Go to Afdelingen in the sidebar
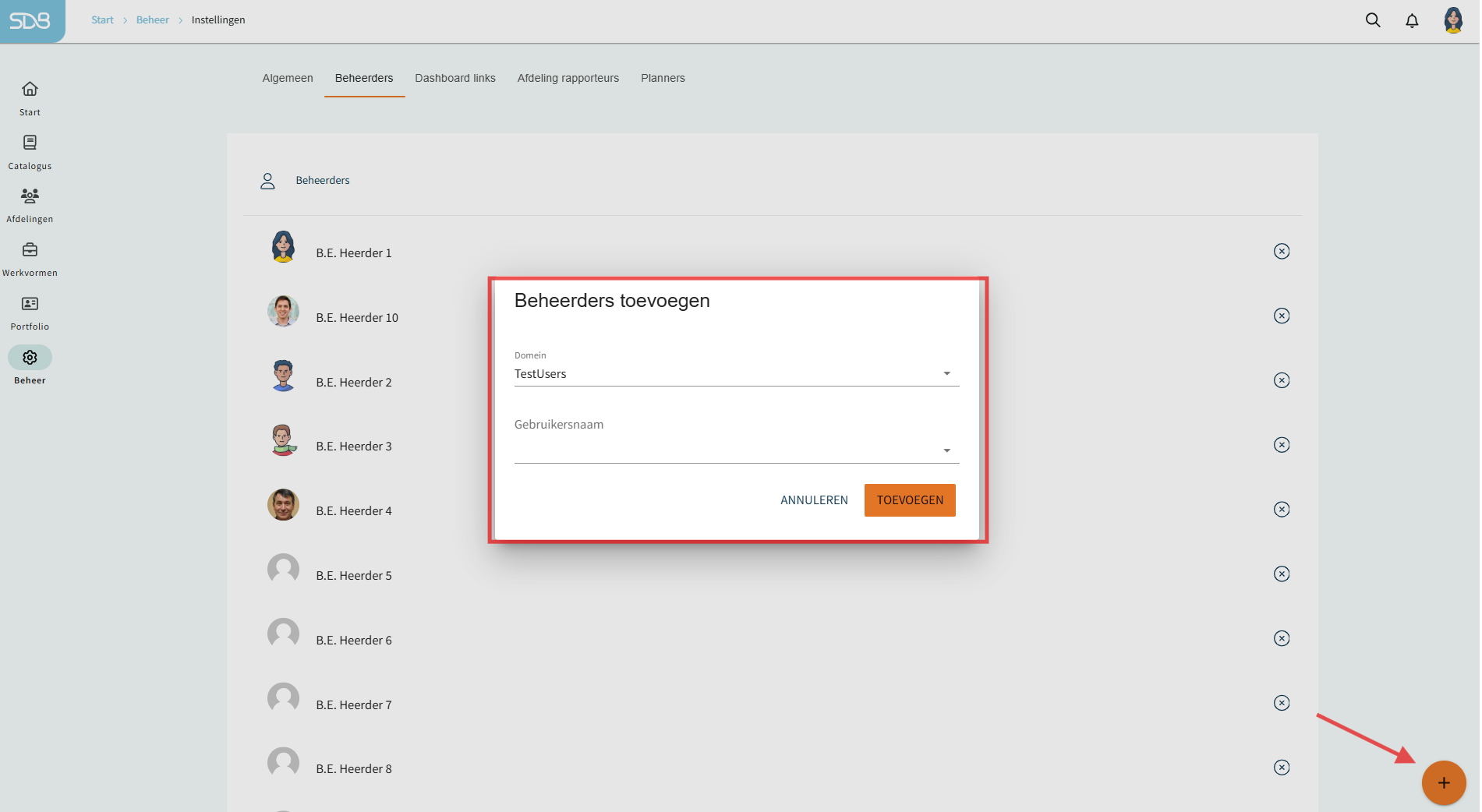1482x812 pixels. pos(30,196)
